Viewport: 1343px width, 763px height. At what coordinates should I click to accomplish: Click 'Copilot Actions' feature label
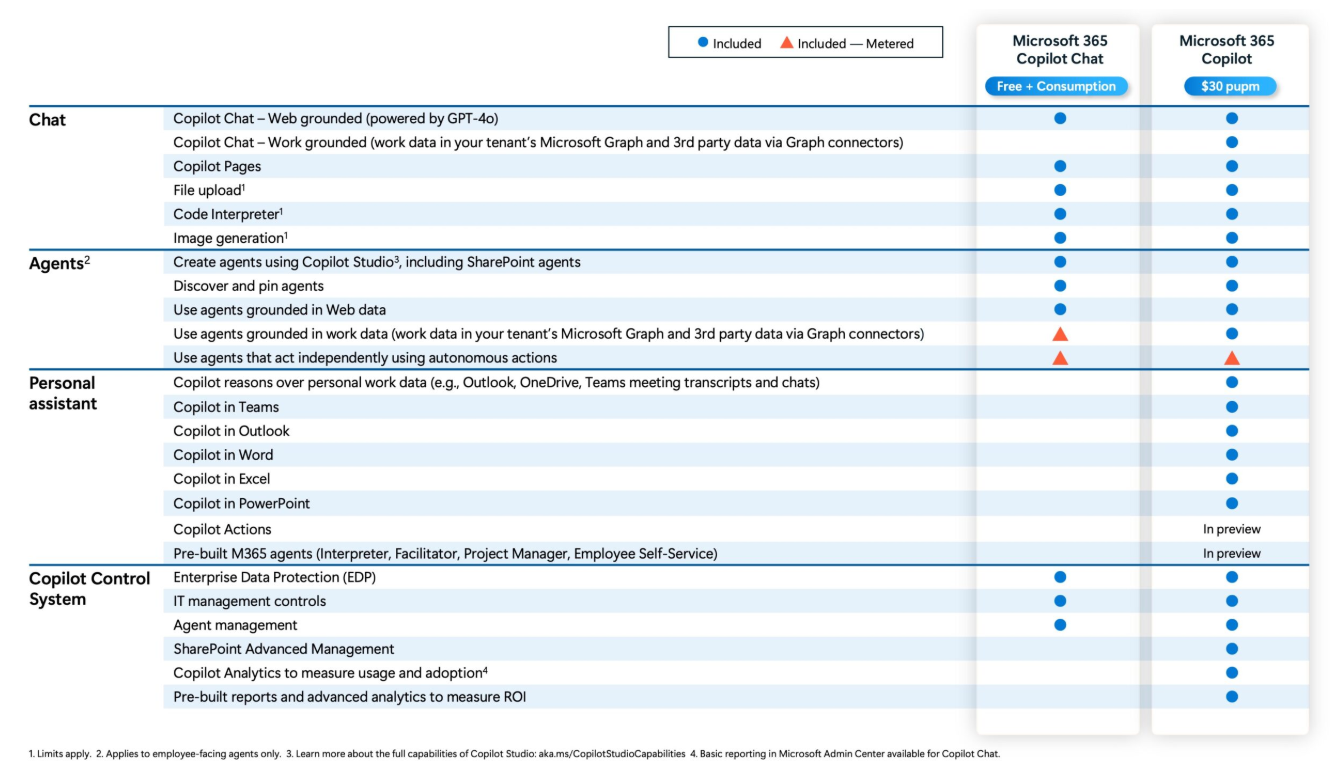tap(222, 529)
